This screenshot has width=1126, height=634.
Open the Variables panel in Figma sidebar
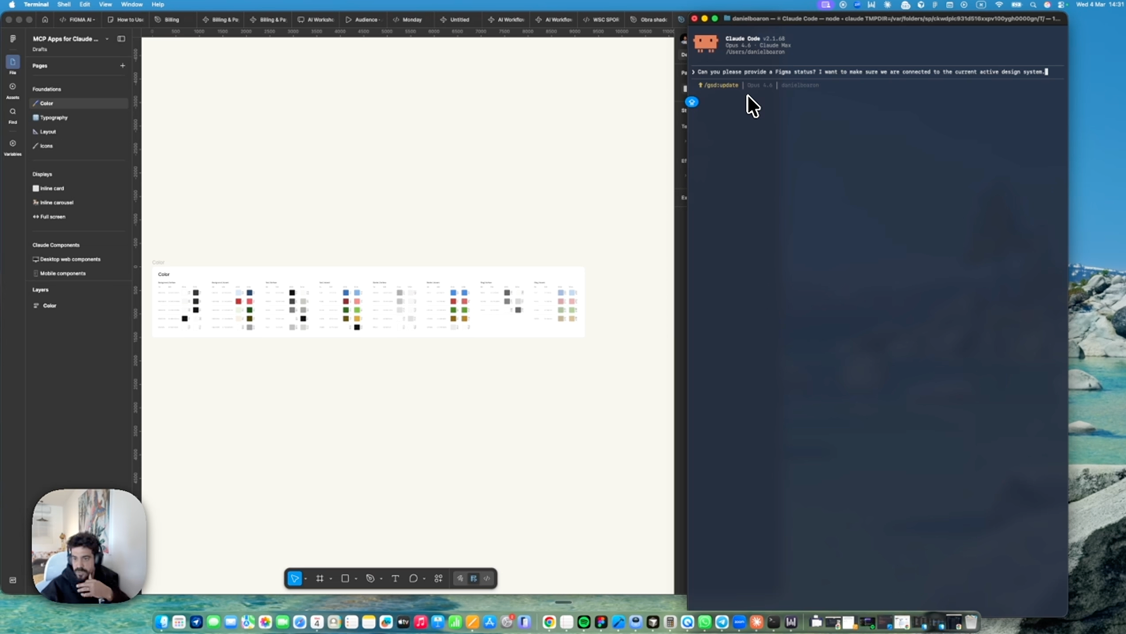(x=12, y=146)
